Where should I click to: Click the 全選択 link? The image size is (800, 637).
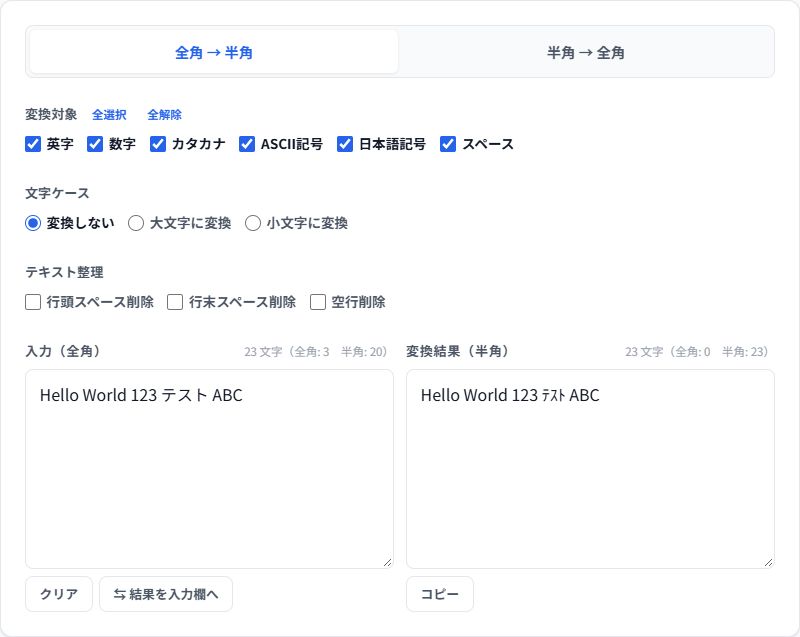pyautogui.click(x=109, y=115)
